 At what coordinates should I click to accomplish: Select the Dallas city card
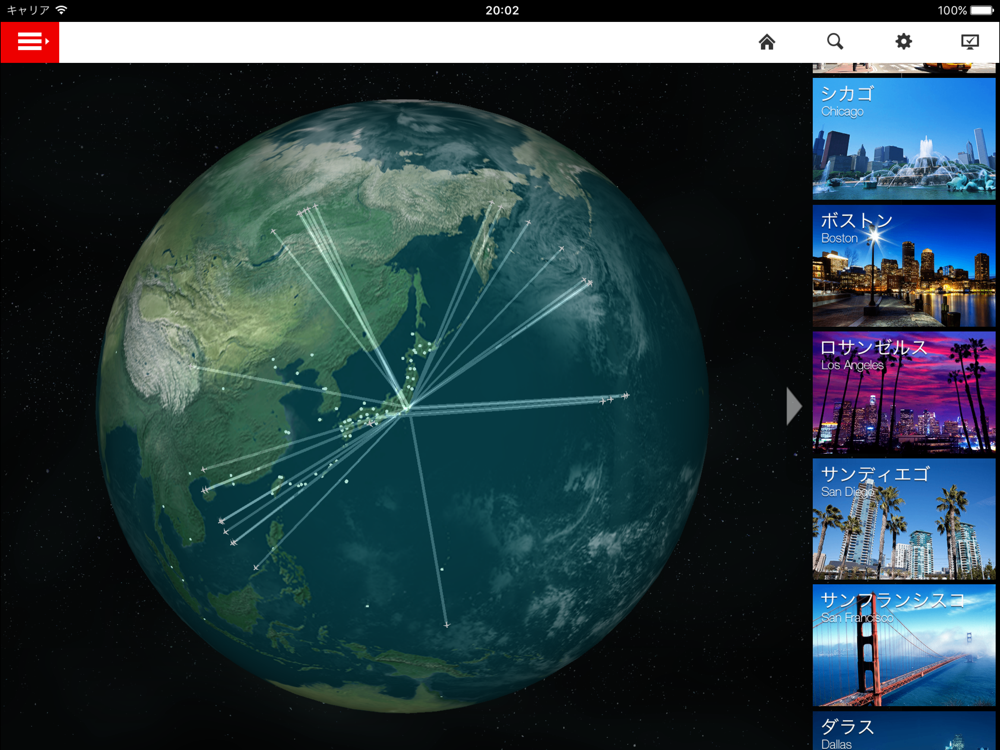click(904, 731)
